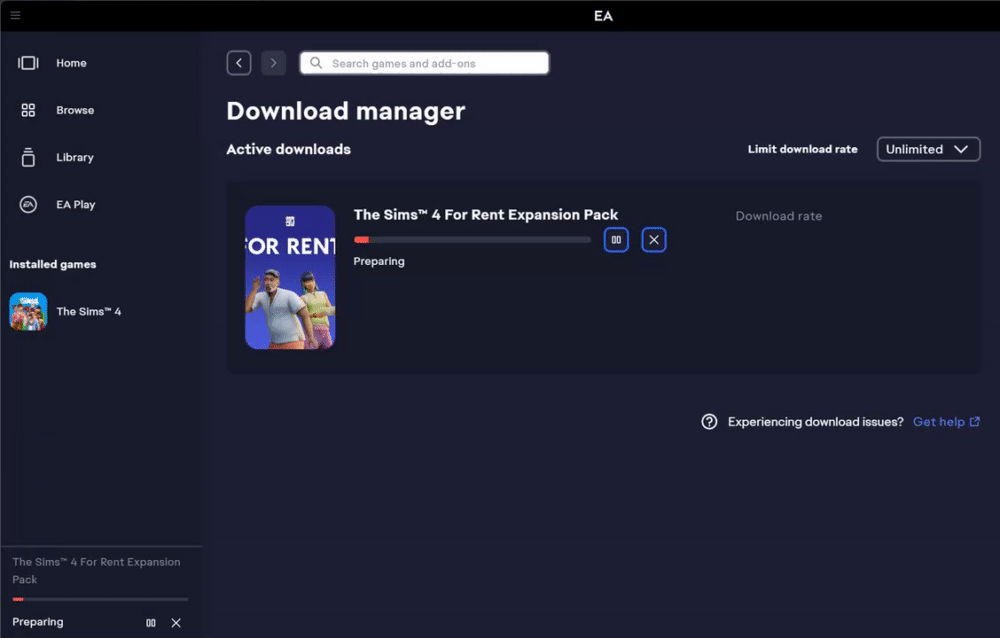
Task: Click the Active downloads heading
Action: pos(288,149)
